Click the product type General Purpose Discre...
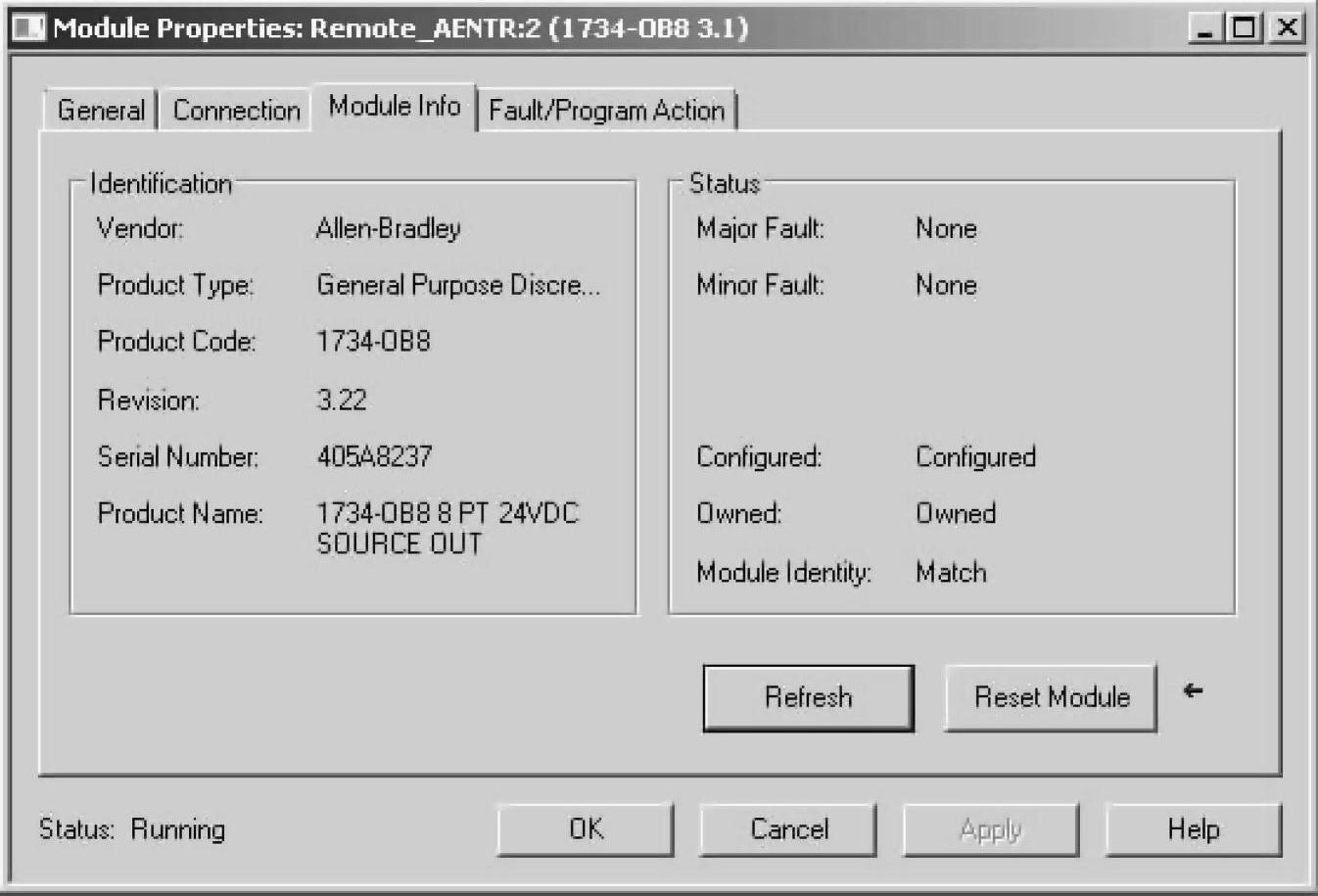 (458, 285)
